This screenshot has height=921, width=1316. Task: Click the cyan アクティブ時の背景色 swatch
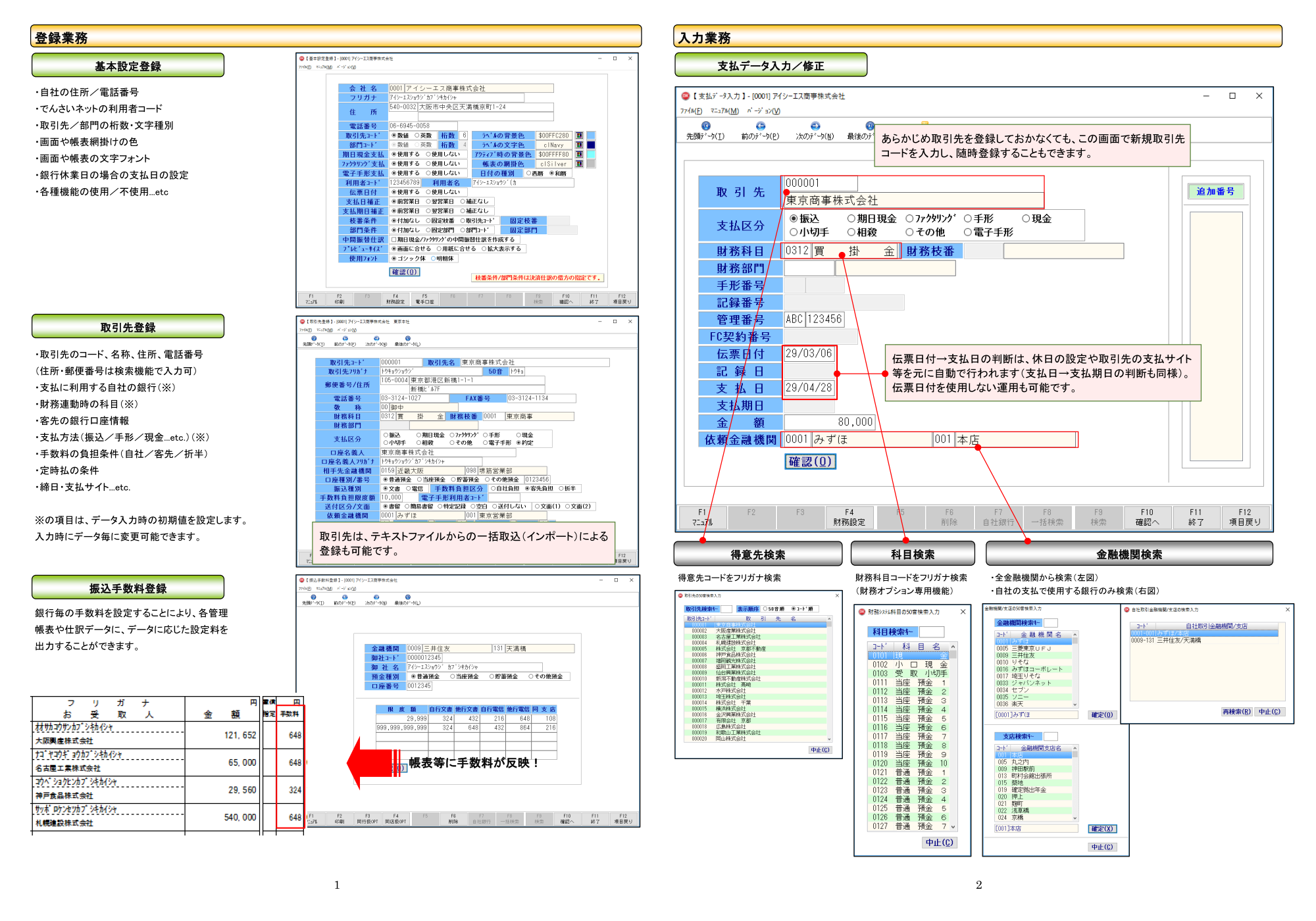(591, 155)
